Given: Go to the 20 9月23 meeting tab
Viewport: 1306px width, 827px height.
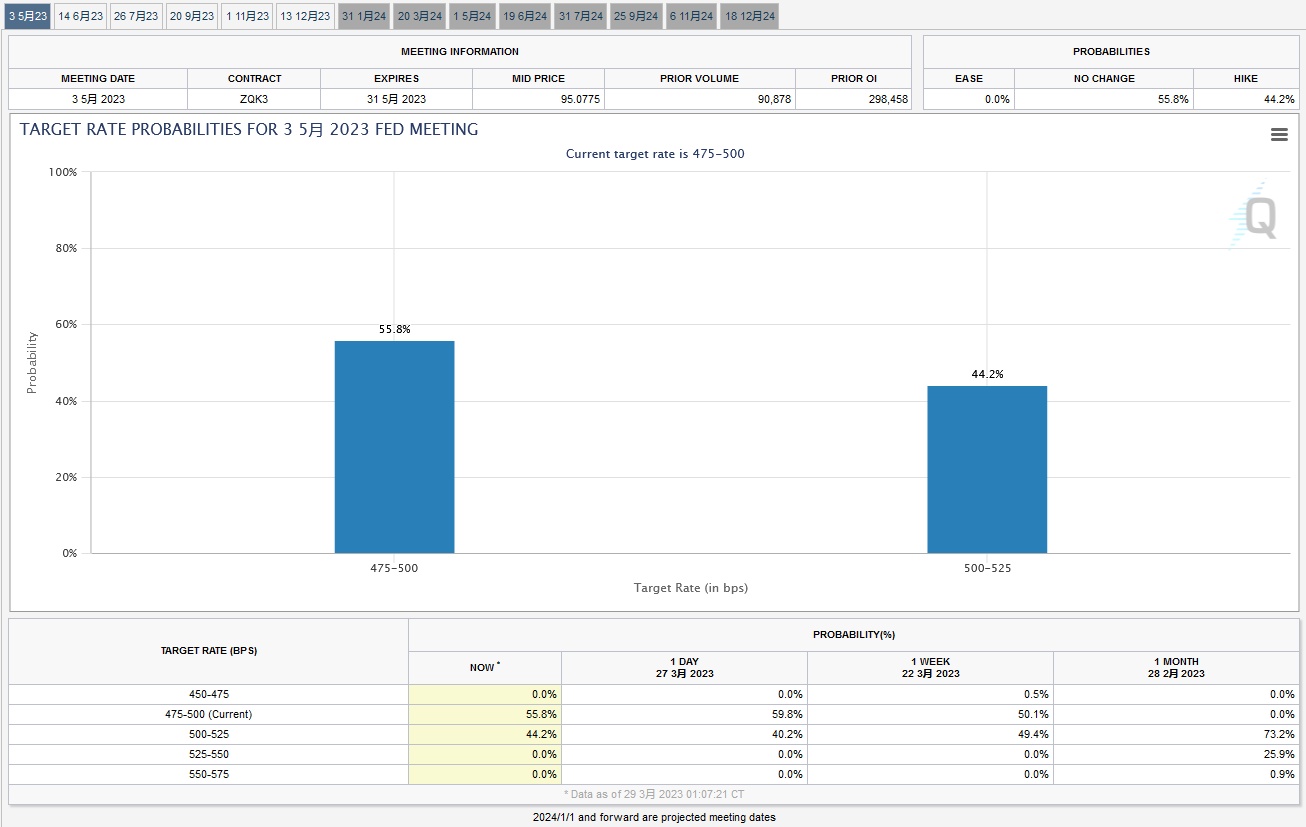Looking at the screenshot, I should coord(192,16).
